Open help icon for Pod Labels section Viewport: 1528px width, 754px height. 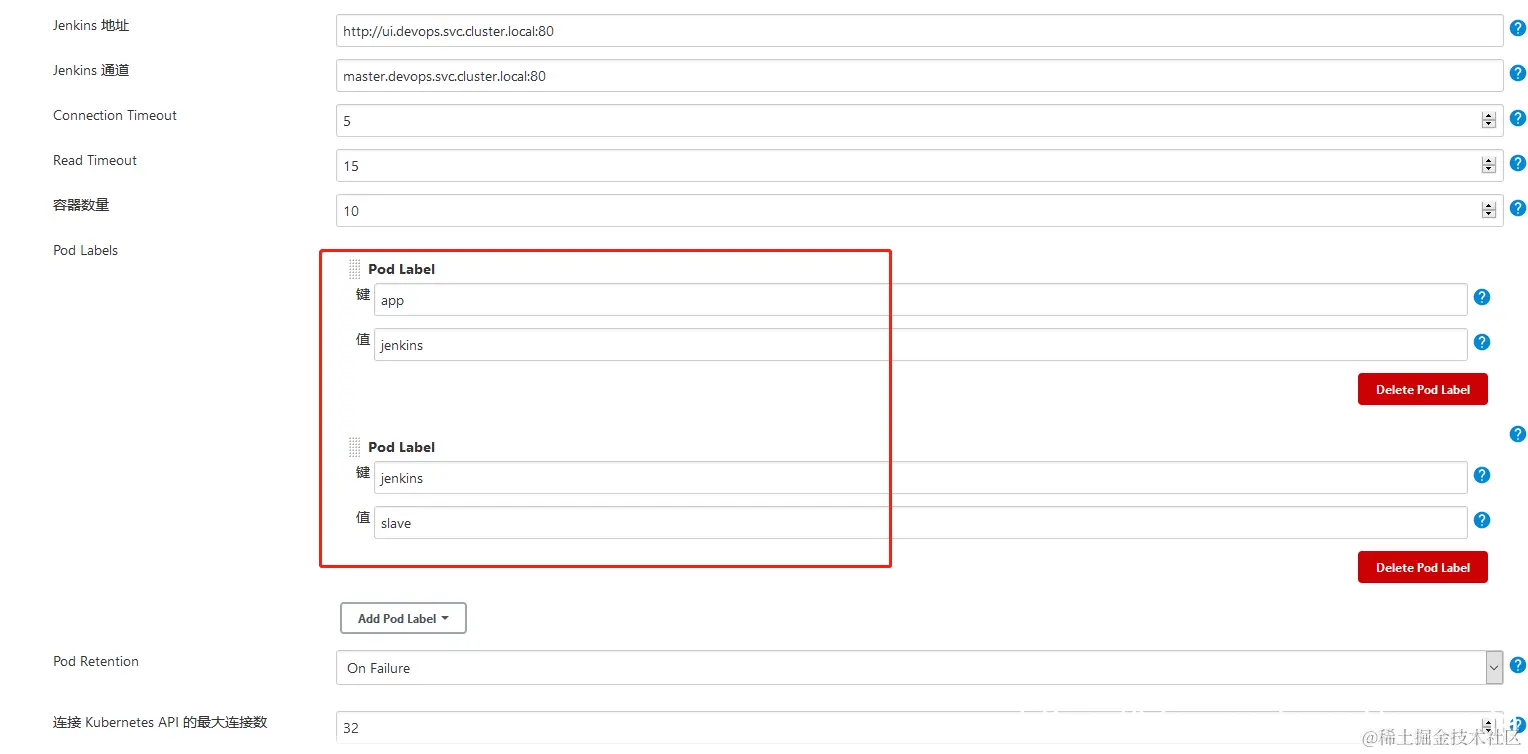tap(1517, 434)
